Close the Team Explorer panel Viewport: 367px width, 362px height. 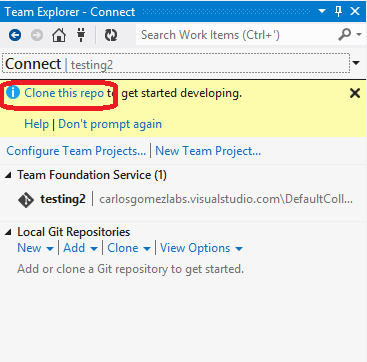click(355, 11)
